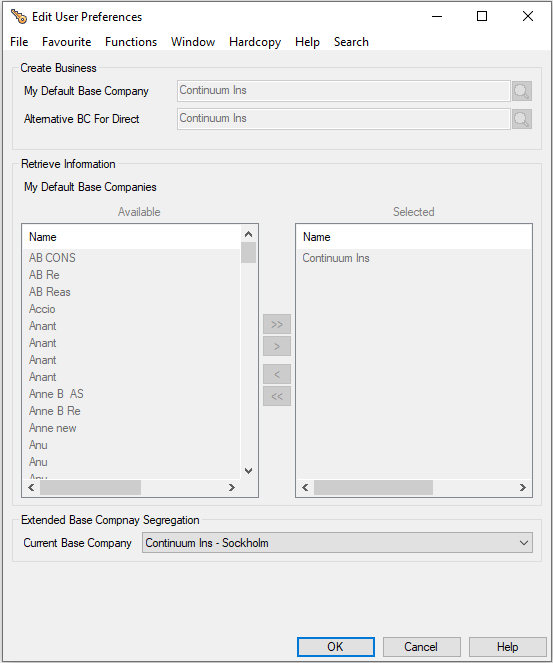Click Available list scroll right arrow
The height and width of the screenshot is (663, 553).
232,488
